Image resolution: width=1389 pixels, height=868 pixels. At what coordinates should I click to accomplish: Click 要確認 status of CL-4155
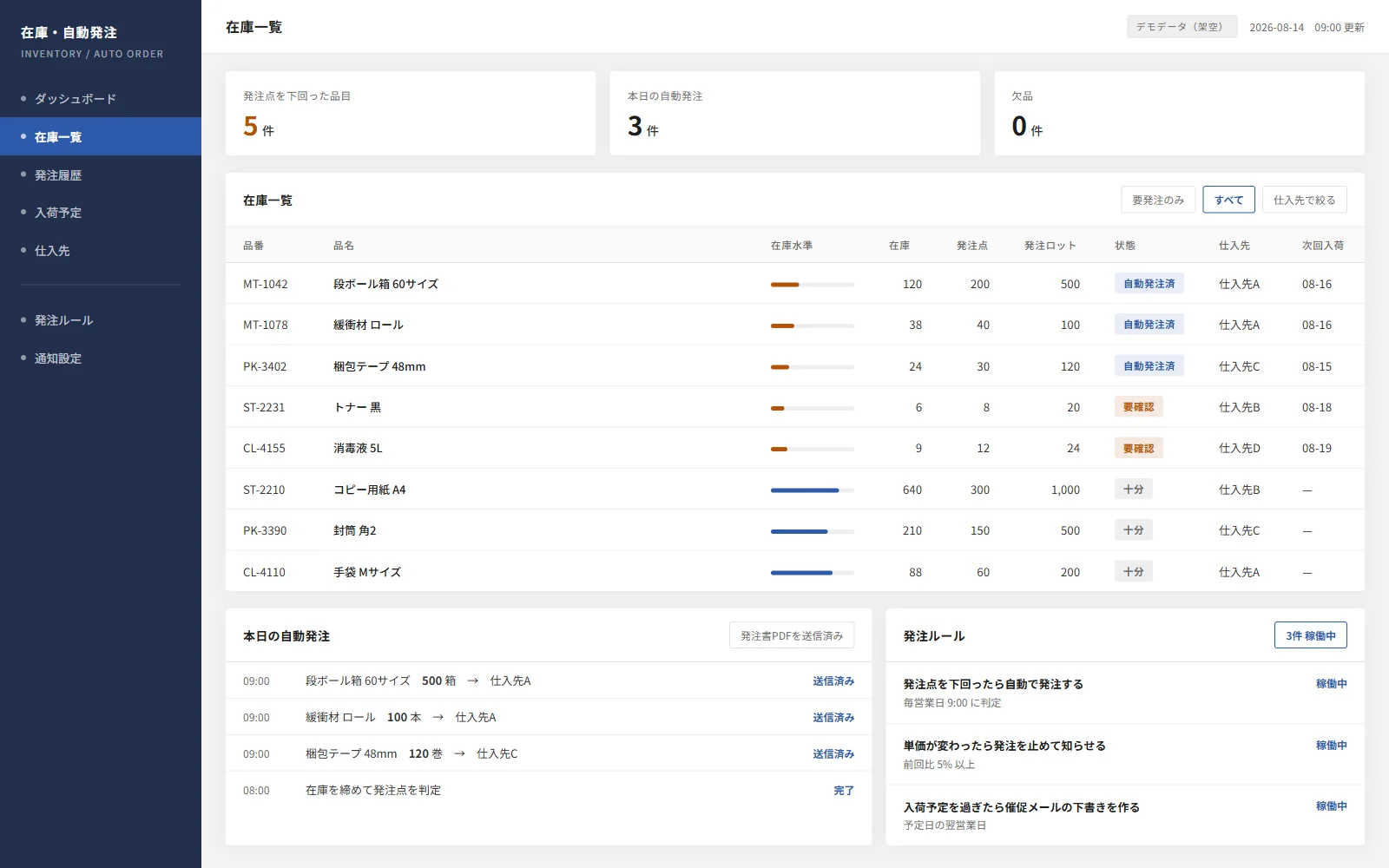(1138, 448)
